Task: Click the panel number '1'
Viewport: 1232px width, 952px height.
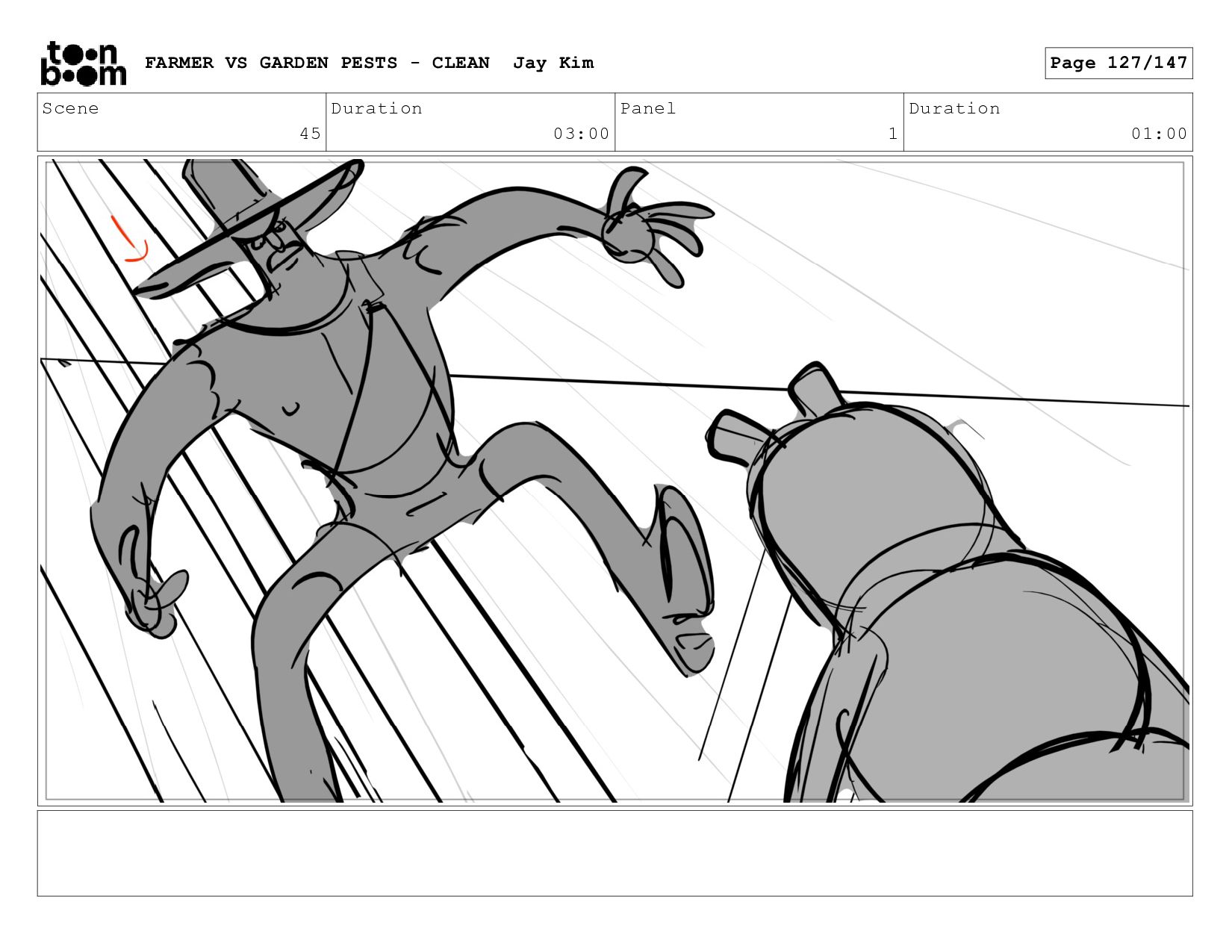Action: pyautogui.click(x=893, y=134)
